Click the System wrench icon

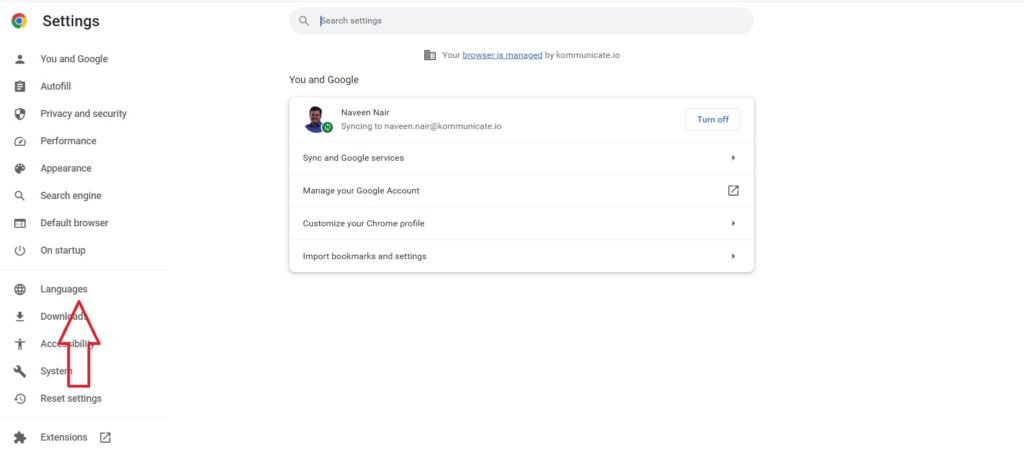click(20, 371)
